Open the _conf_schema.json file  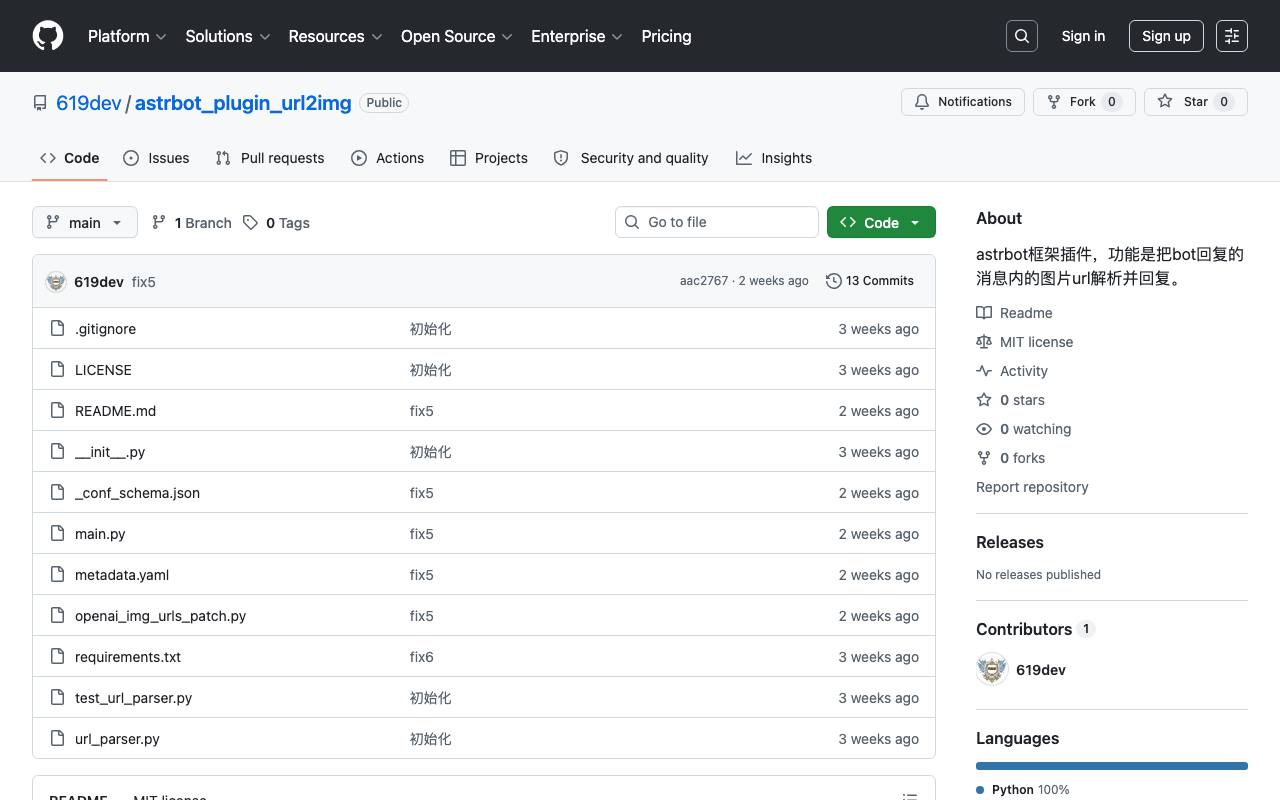(x=137, y=493)
